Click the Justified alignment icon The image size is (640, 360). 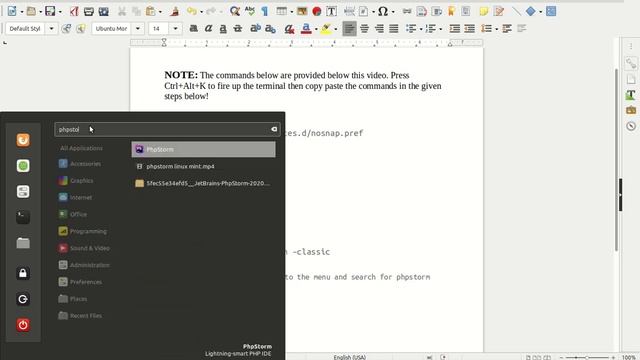click(x=393, y=28)
